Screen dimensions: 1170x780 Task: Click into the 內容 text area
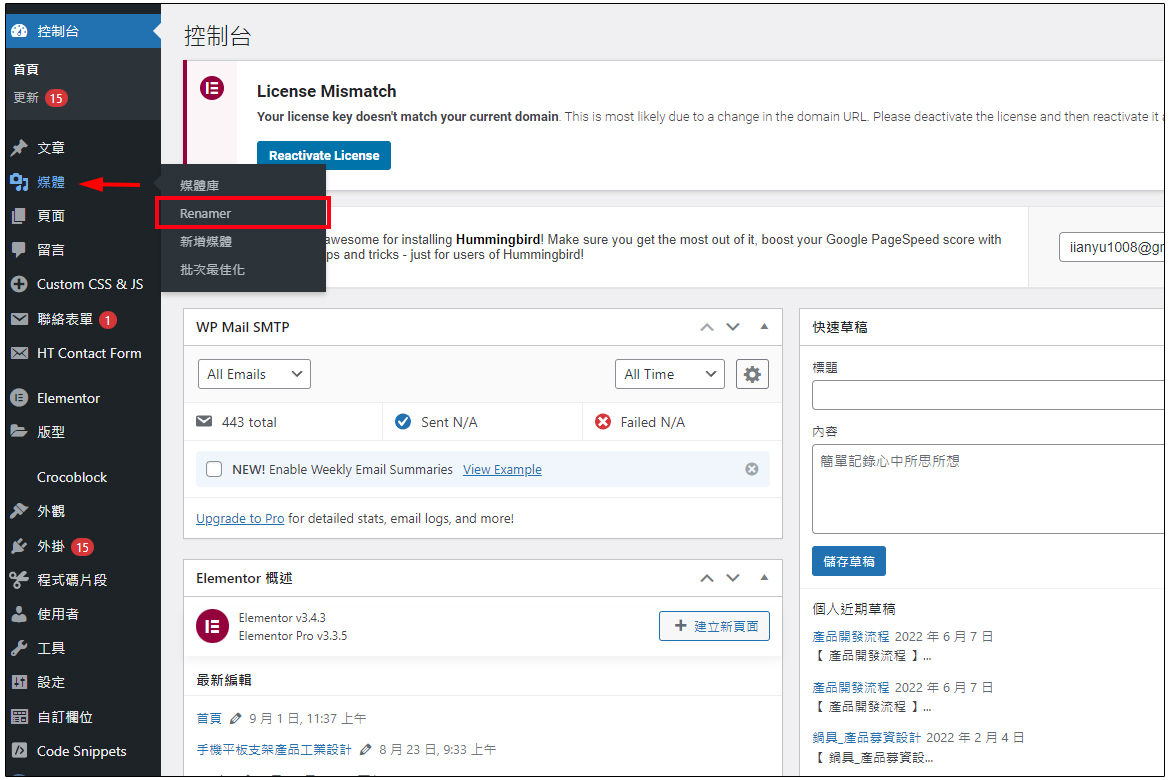tap(988, 489)
